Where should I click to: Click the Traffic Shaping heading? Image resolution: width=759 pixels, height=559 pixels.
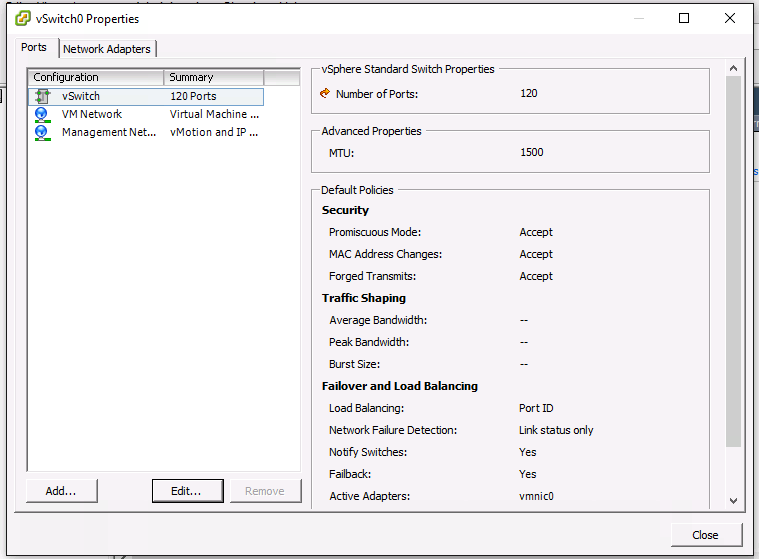click(364, 298)
